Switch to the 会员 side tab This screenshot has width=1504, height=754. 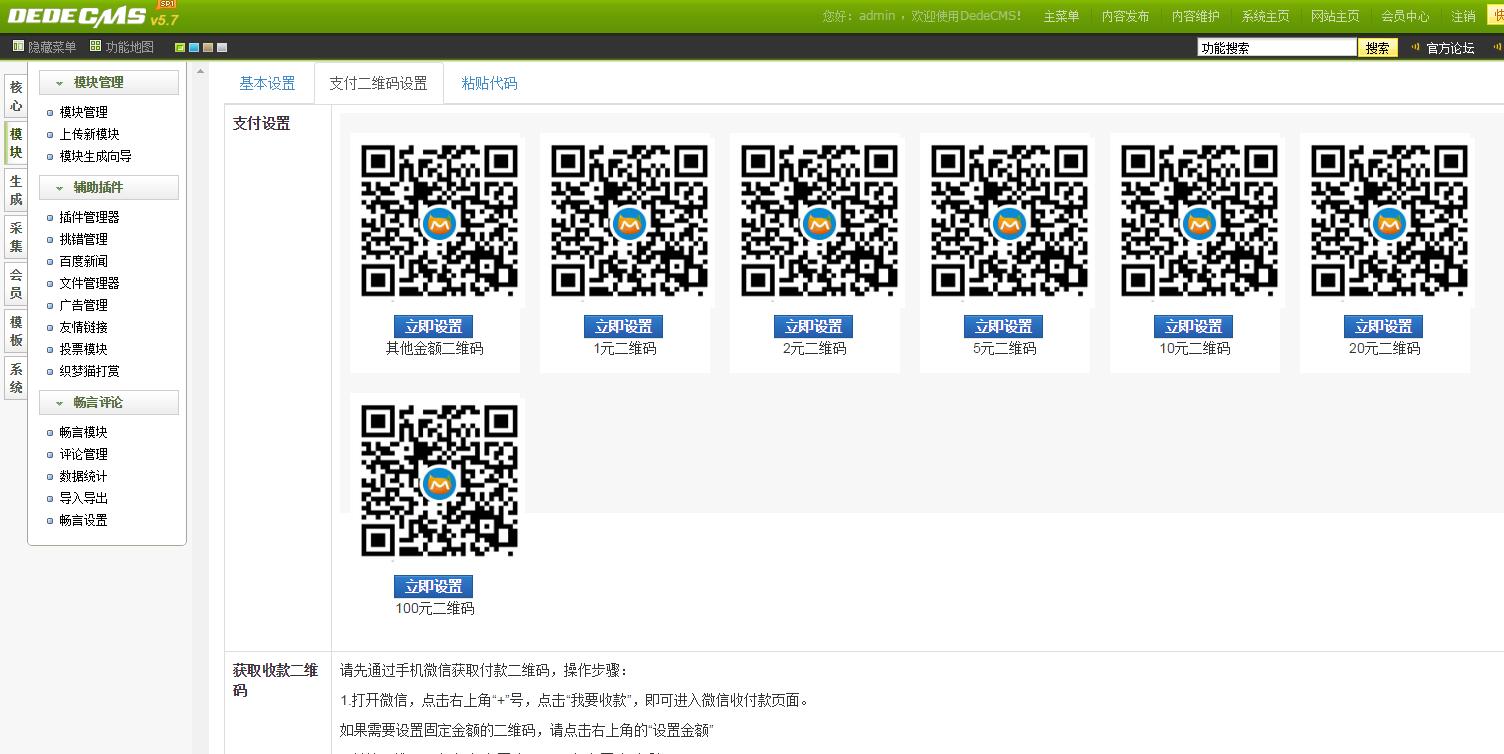coord(15,283)
